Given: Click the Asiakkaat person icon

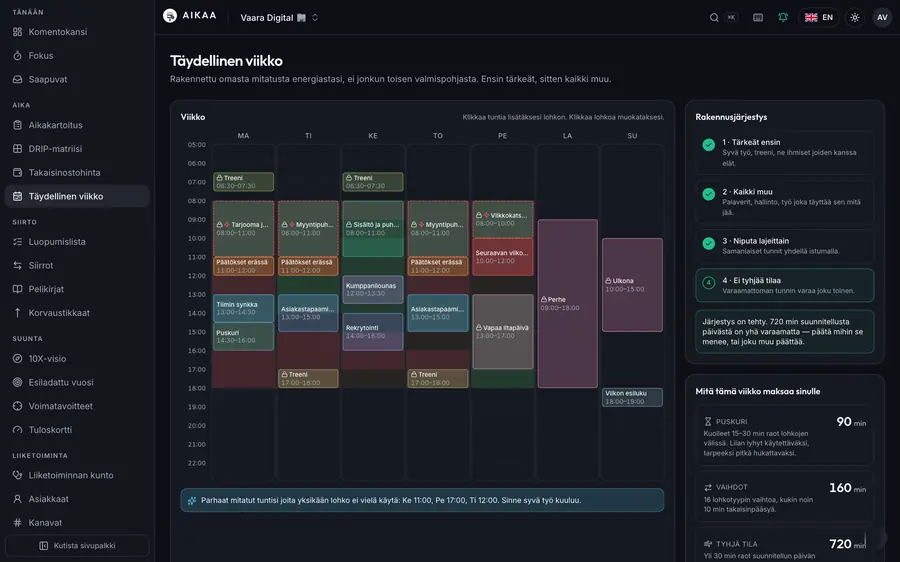Looking at the screenshot, I should (x=17, y=499).
